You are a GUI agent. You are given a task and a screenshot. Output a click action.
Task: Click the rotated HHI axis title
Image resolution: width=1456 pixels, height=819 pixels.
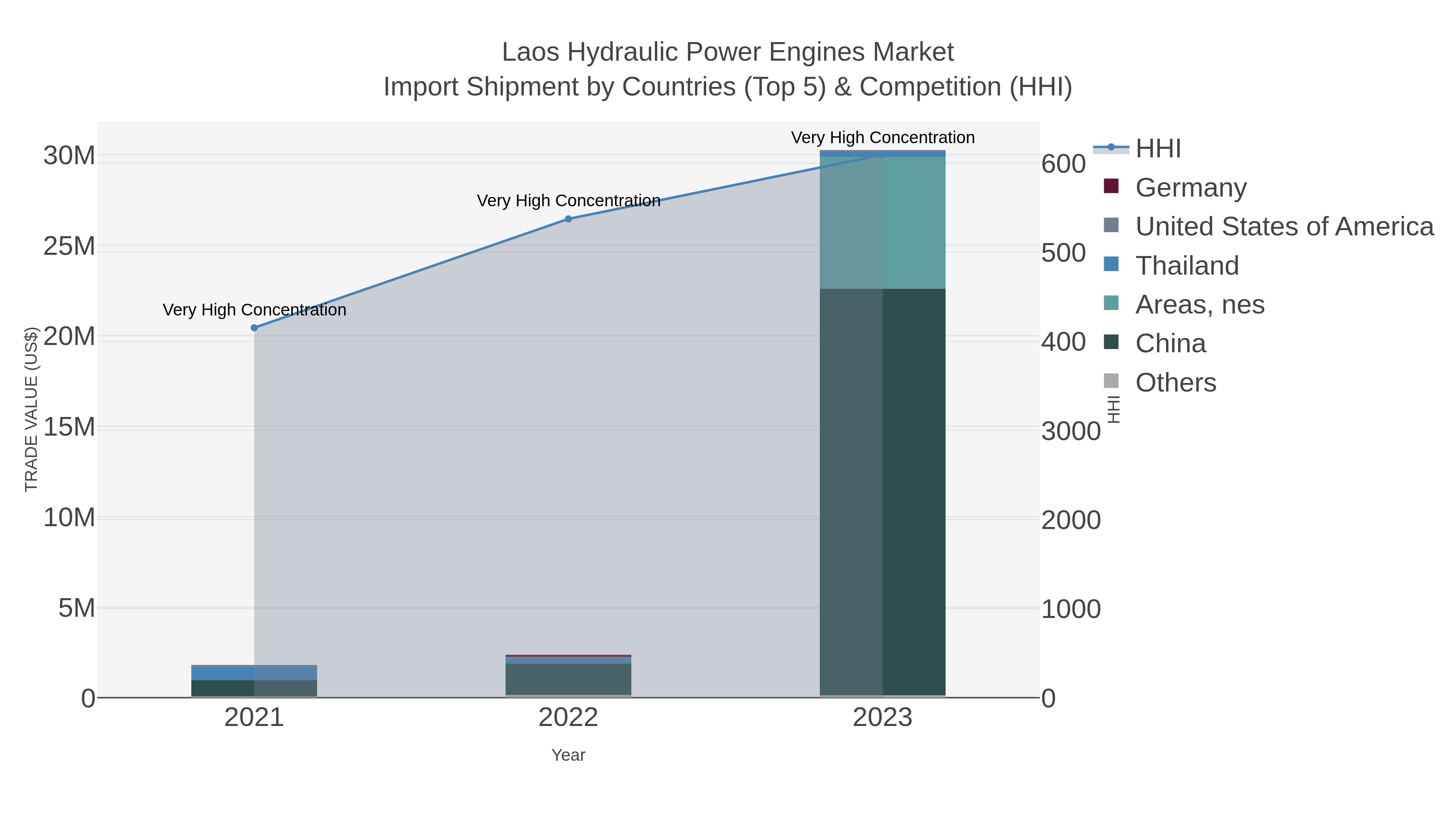click(1113, 409)
